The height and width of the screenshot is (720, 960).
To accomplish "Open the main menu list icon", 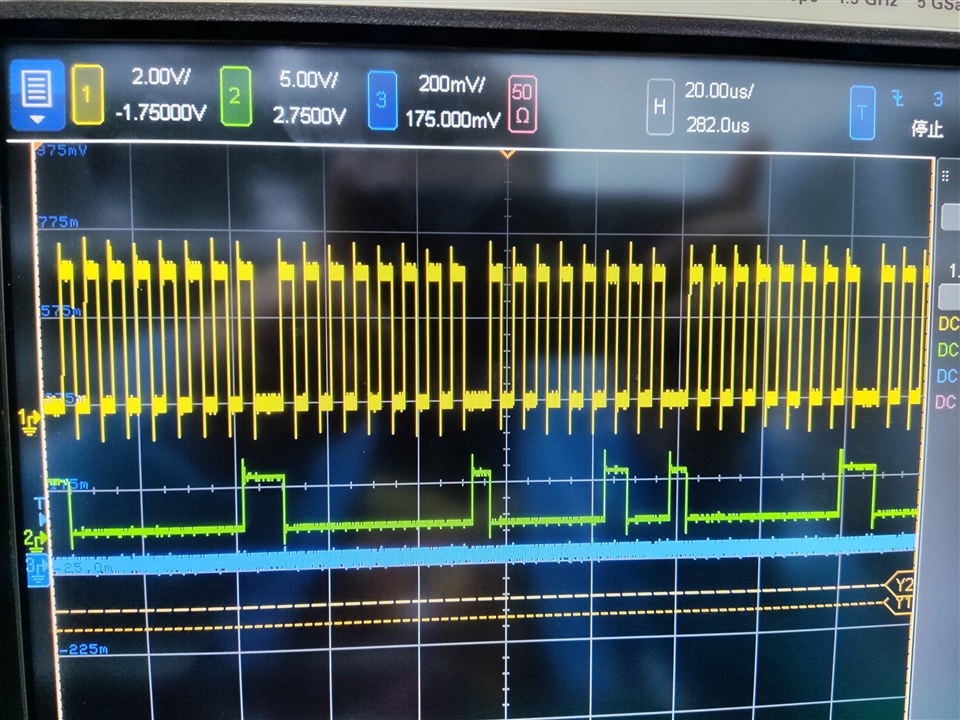I will (37, 95).
